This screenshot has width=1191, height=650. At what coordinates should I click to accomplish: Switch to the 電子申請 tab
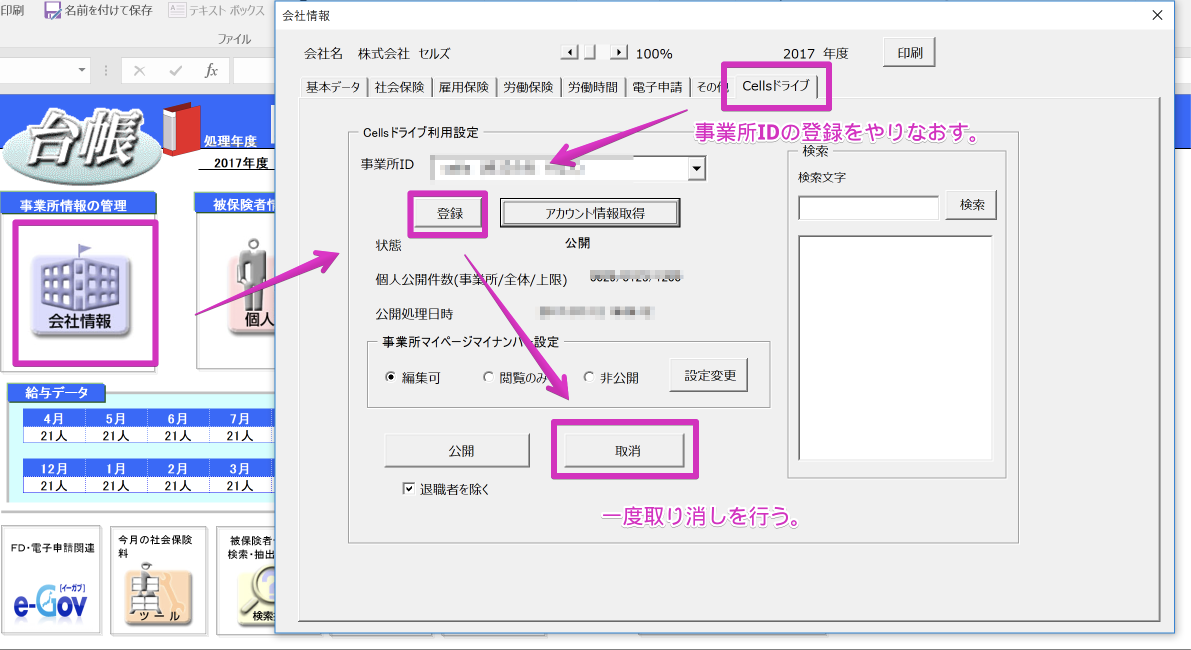pos(657,87)
